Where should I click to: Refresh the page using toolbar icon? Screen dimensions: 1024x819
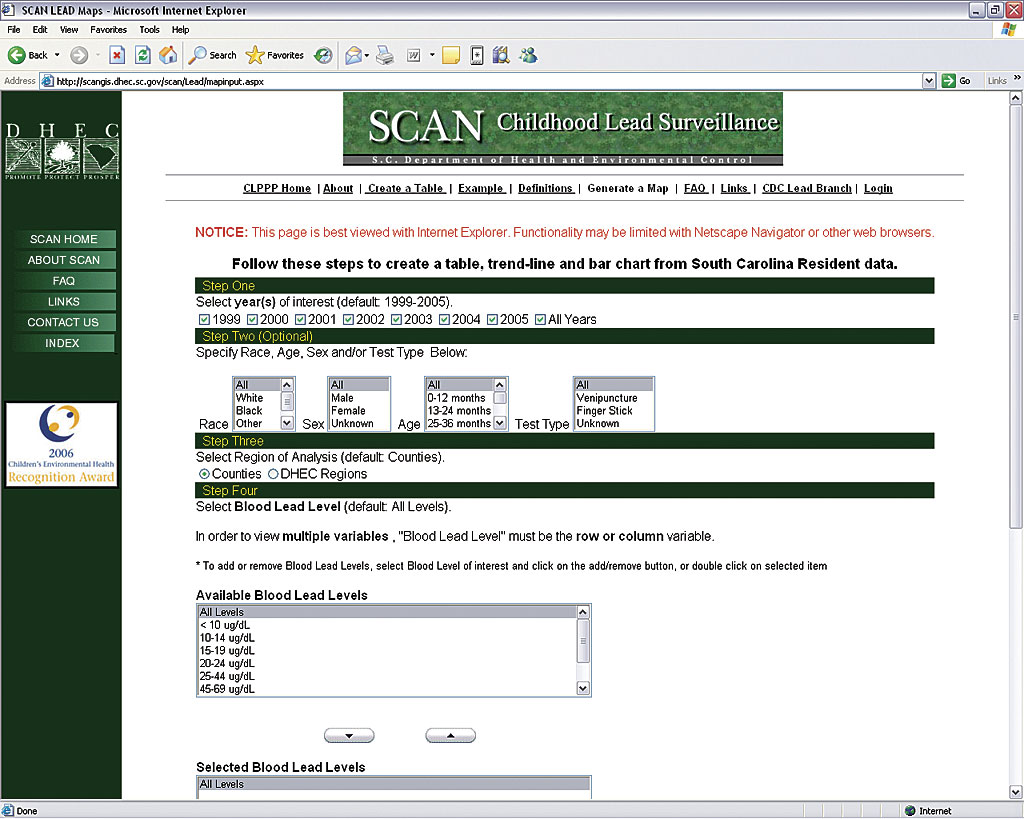tap(142, 56)
